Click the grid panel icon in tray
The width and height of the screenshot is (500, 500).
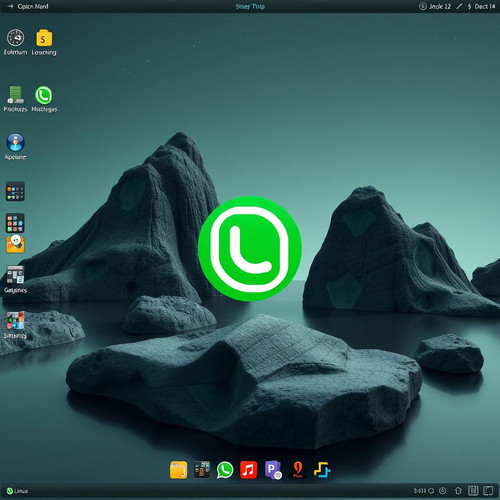[x=473, y=491]
